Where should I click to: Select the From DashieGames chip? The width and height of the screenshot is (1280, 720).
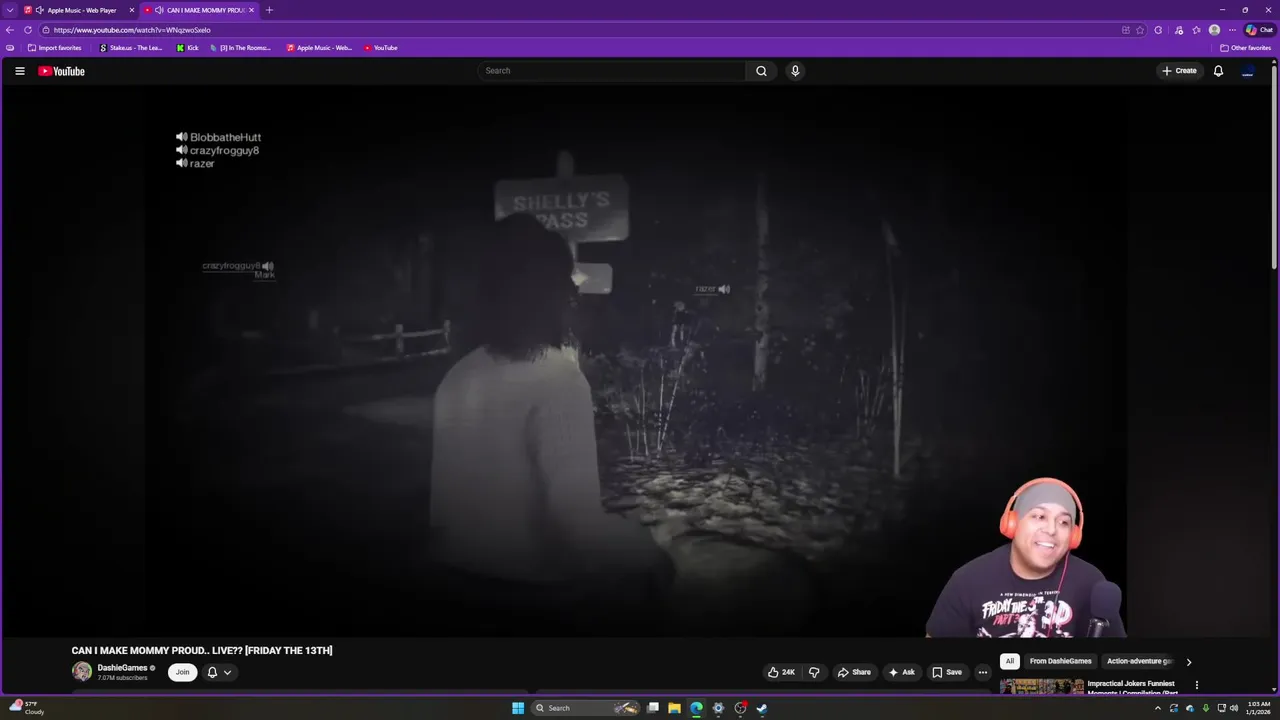1061,661
